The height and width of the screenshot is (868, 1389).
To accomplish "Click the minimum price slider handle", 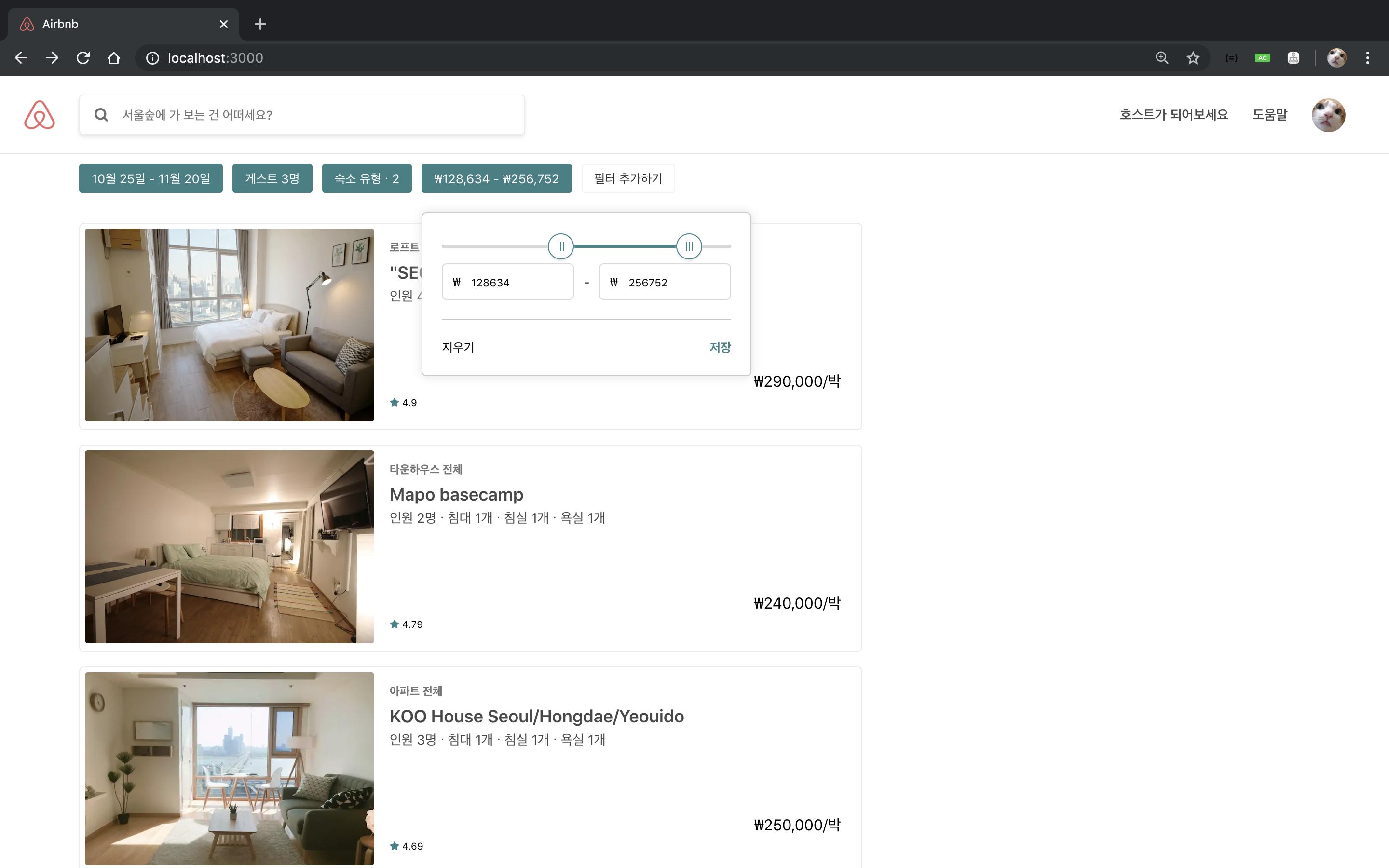I will coord(561,246).
